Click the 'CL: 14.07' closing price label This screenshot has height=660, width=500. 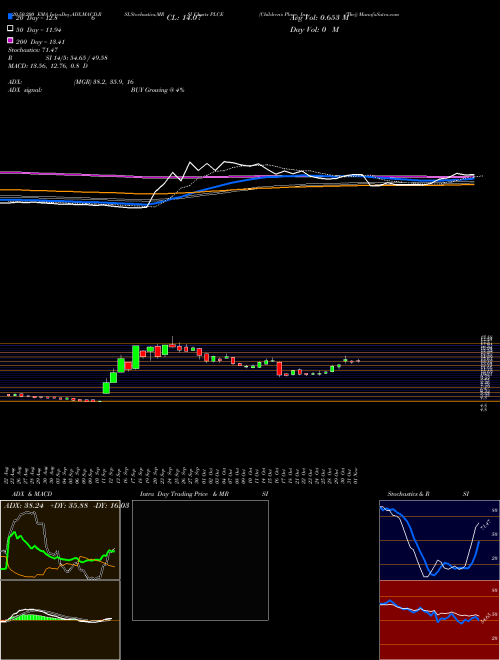tap(184, 18)
